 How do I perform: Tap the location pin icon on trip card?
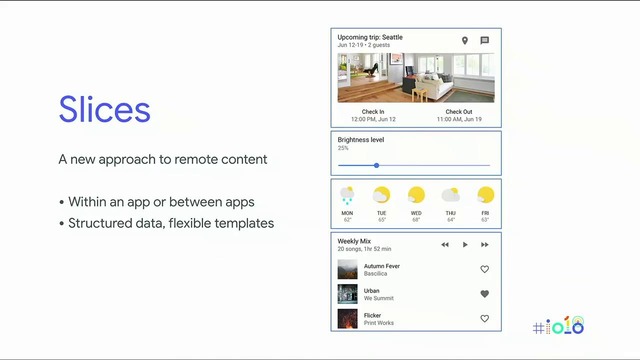[464, 40]
